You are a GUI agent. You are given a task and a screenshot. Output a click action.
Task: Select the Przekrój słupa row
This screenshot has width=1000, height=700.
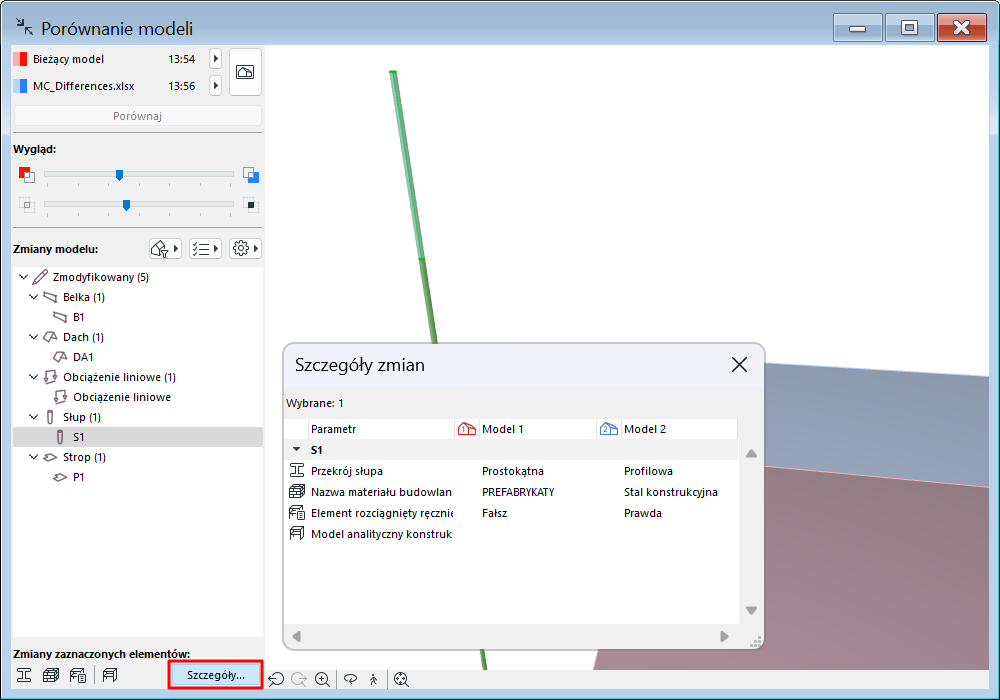(510, 471)
